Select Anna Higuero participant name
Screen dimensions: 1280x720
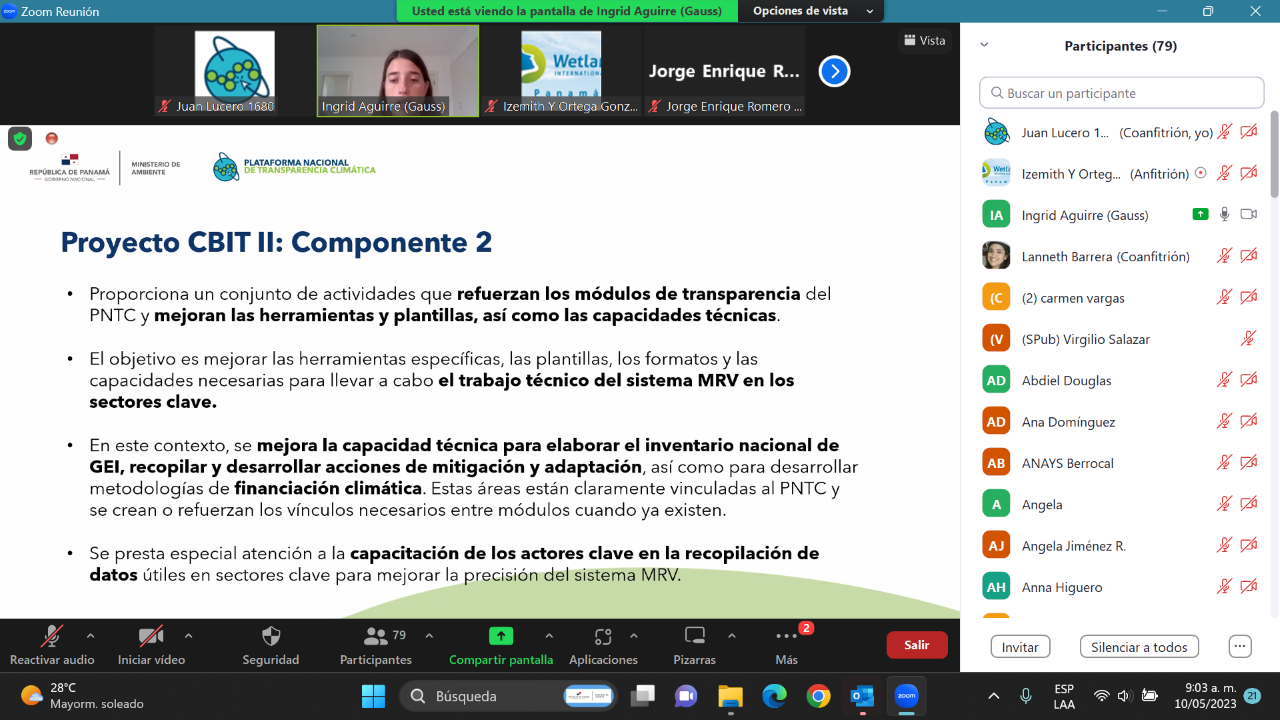tap(1062, 587)
